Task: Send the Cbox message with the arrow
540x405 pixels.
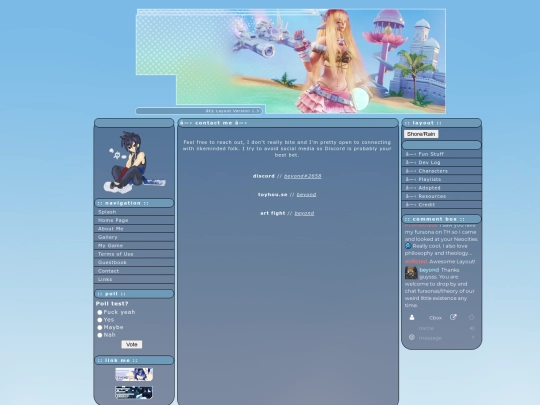Action: point(473,338)
